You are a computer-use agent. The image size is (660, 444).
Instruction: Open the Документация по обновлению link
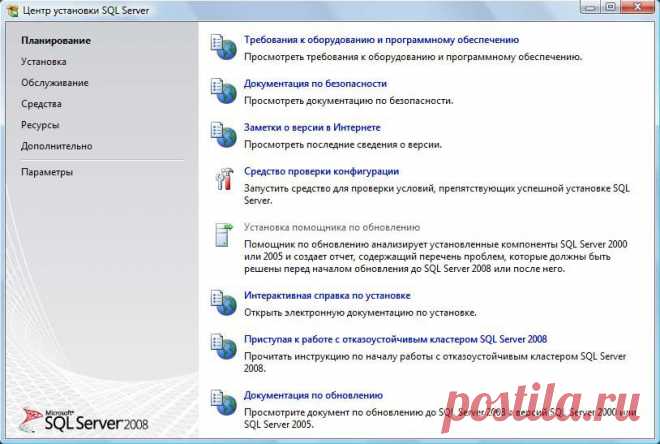pyautogui.click(x=313, y=396)
